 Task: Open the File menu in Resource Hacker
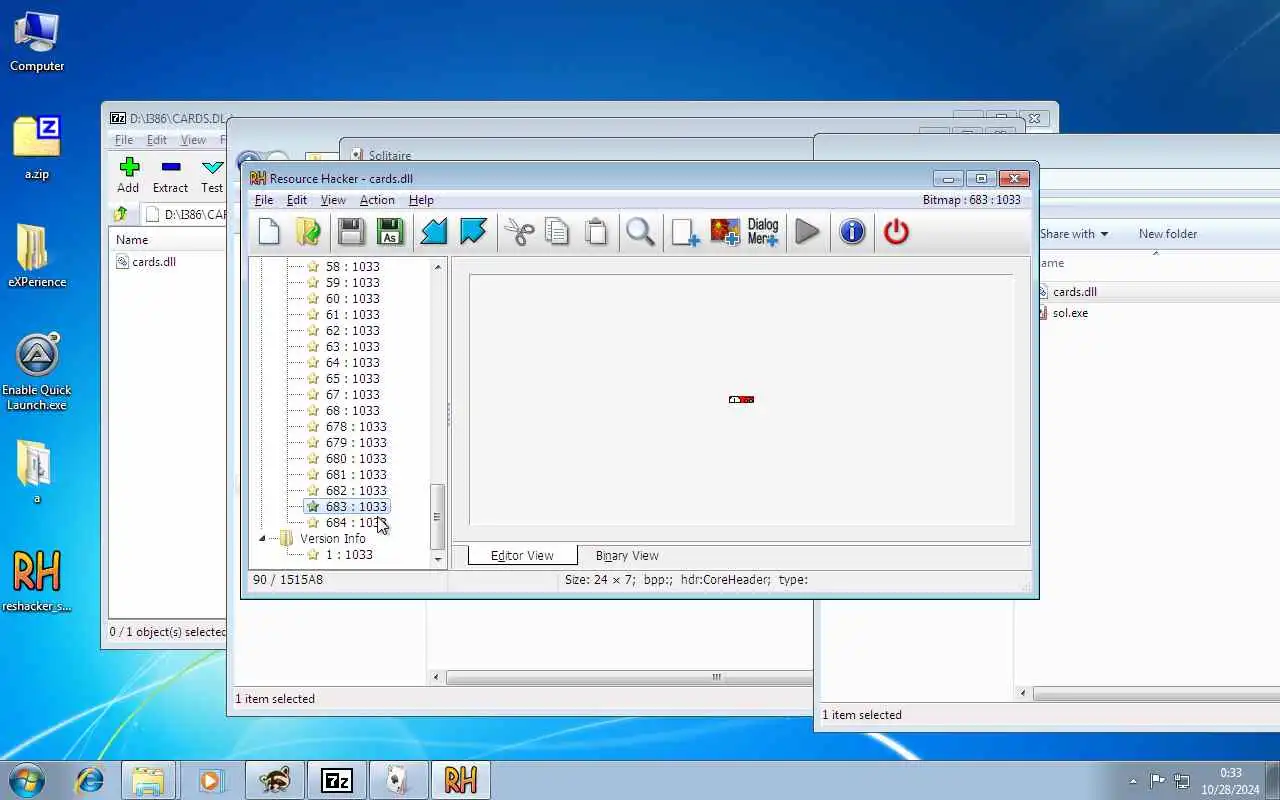point(264,200)
